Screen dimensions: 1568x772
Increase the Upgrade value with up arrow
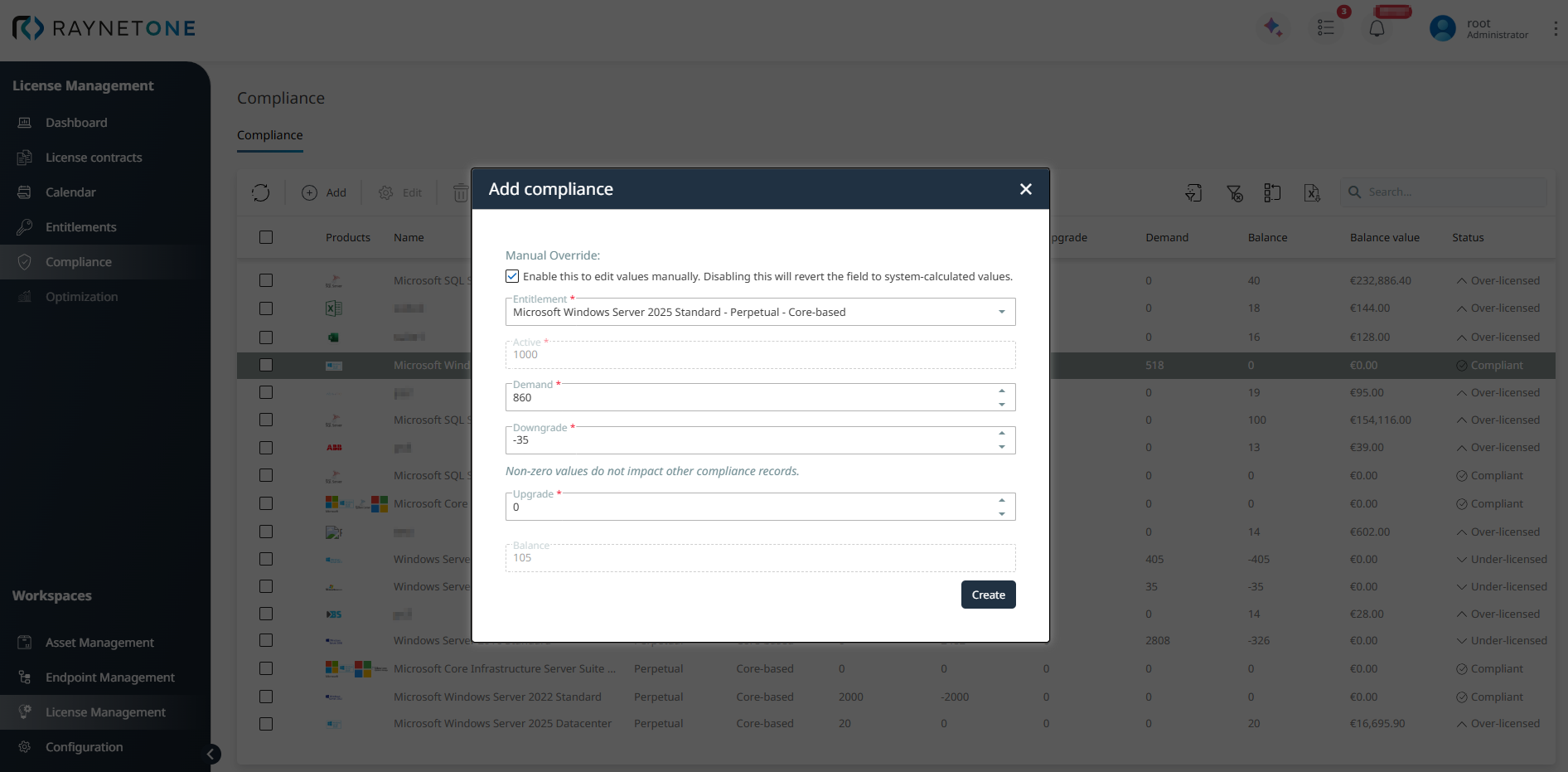pyautogui.click(x=1002, y=500)
